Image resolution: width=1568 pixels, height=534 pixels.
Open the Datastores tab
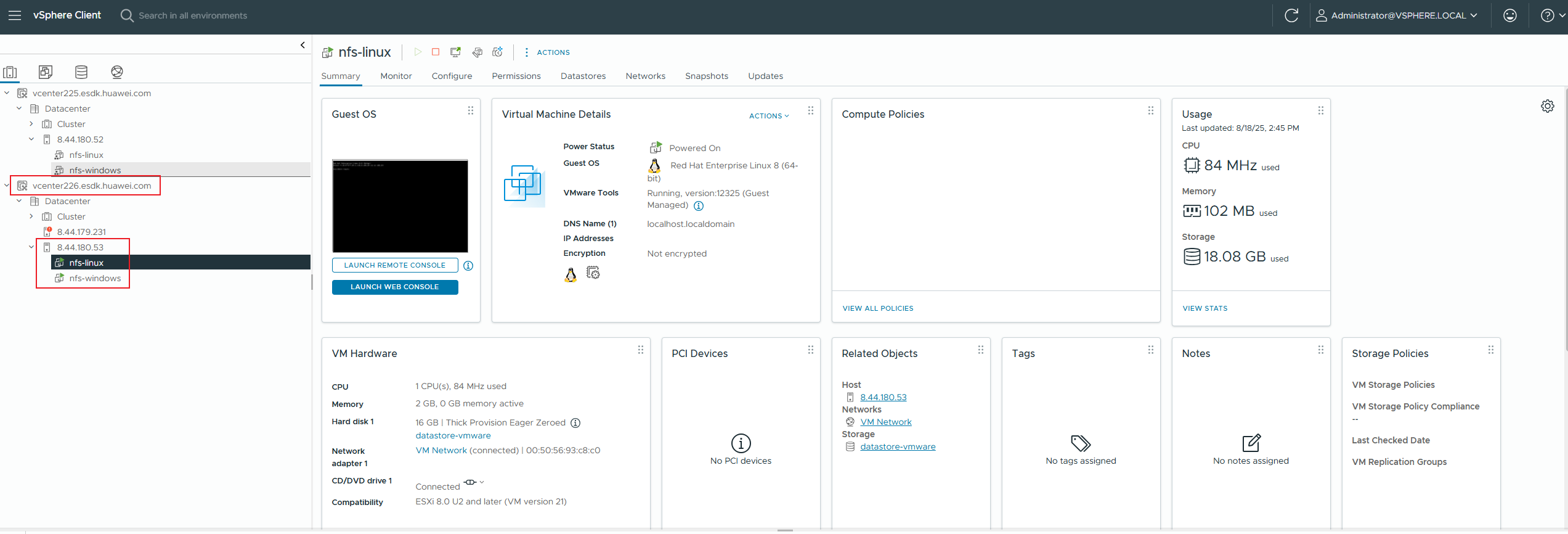pyautogui.click(x=583, y=76)
